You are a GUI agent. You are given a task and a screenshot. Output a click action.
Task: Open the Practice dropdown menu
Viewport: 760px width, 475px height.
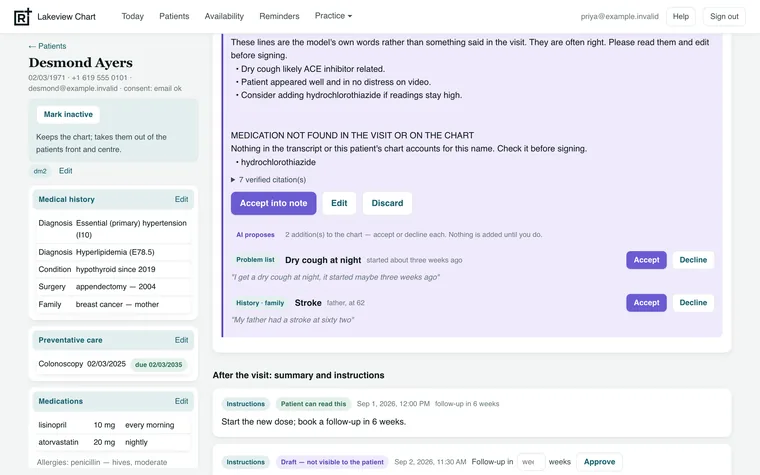[333, 16]
